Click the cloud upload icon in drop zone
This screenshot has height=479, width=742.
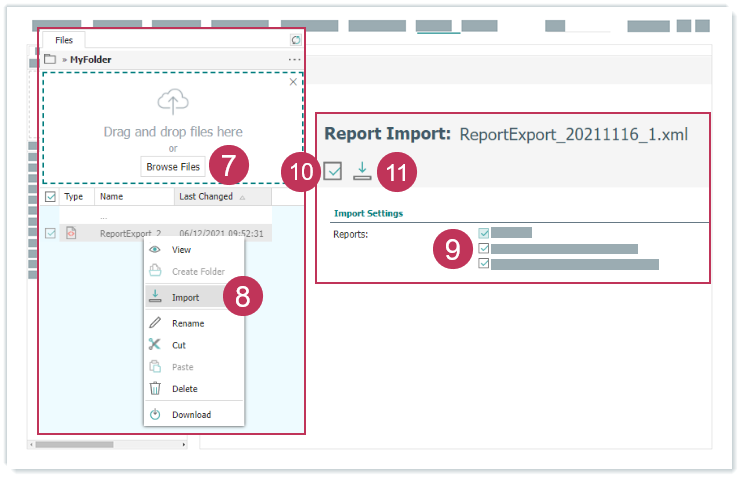tap(173, 102)
